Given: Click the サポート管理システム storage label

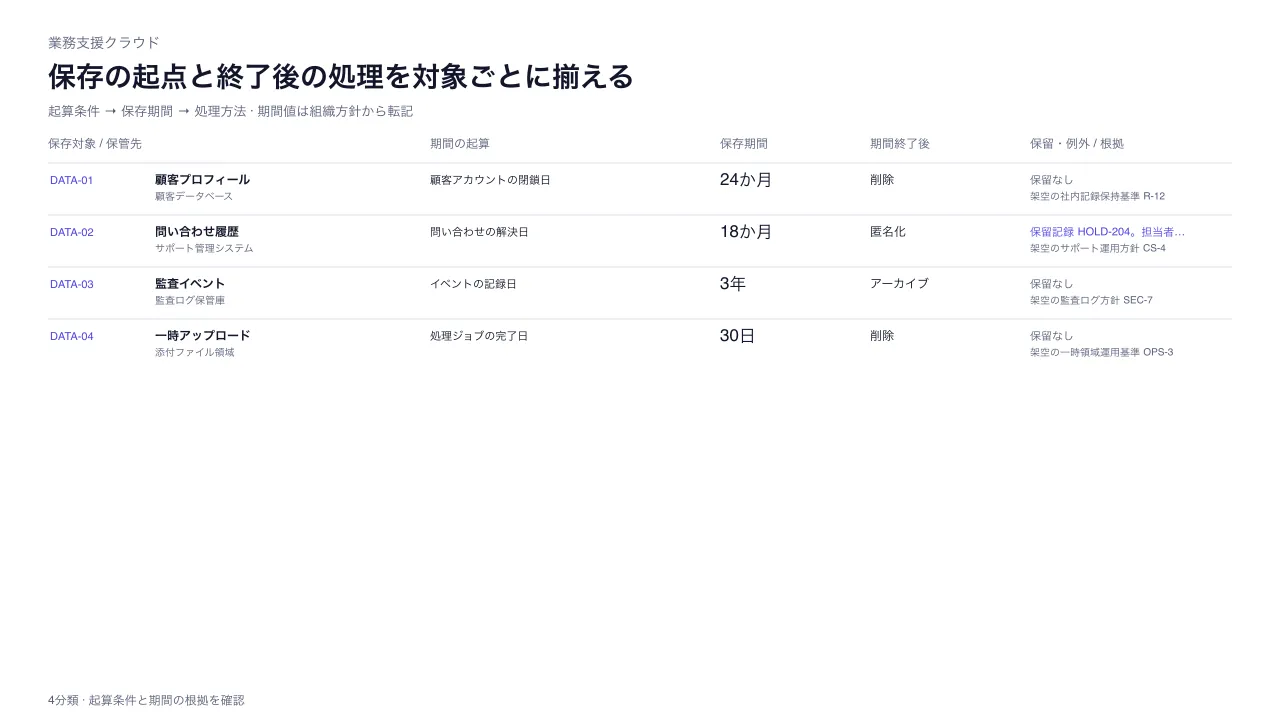Looking at the screenshot, I should click(204, 248).
